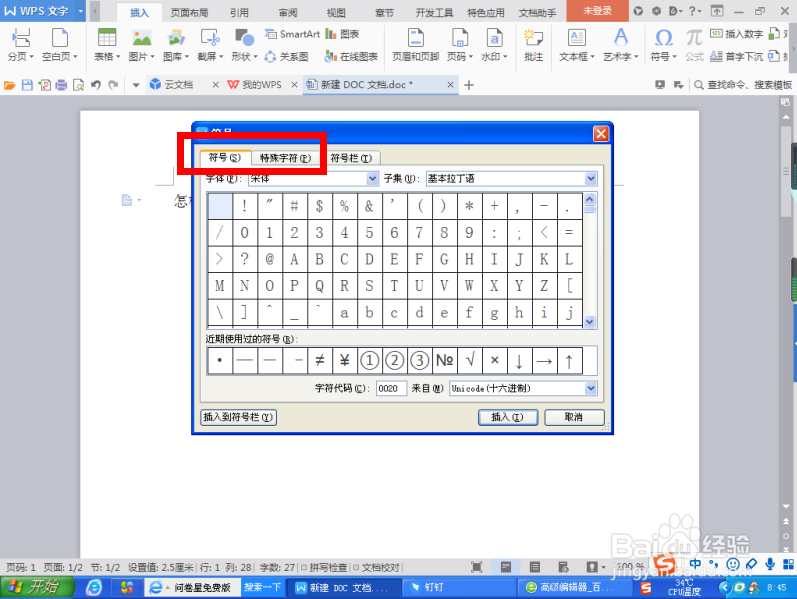Pick recent symbol √
The image size is (797, 599).
coord(469,361)
